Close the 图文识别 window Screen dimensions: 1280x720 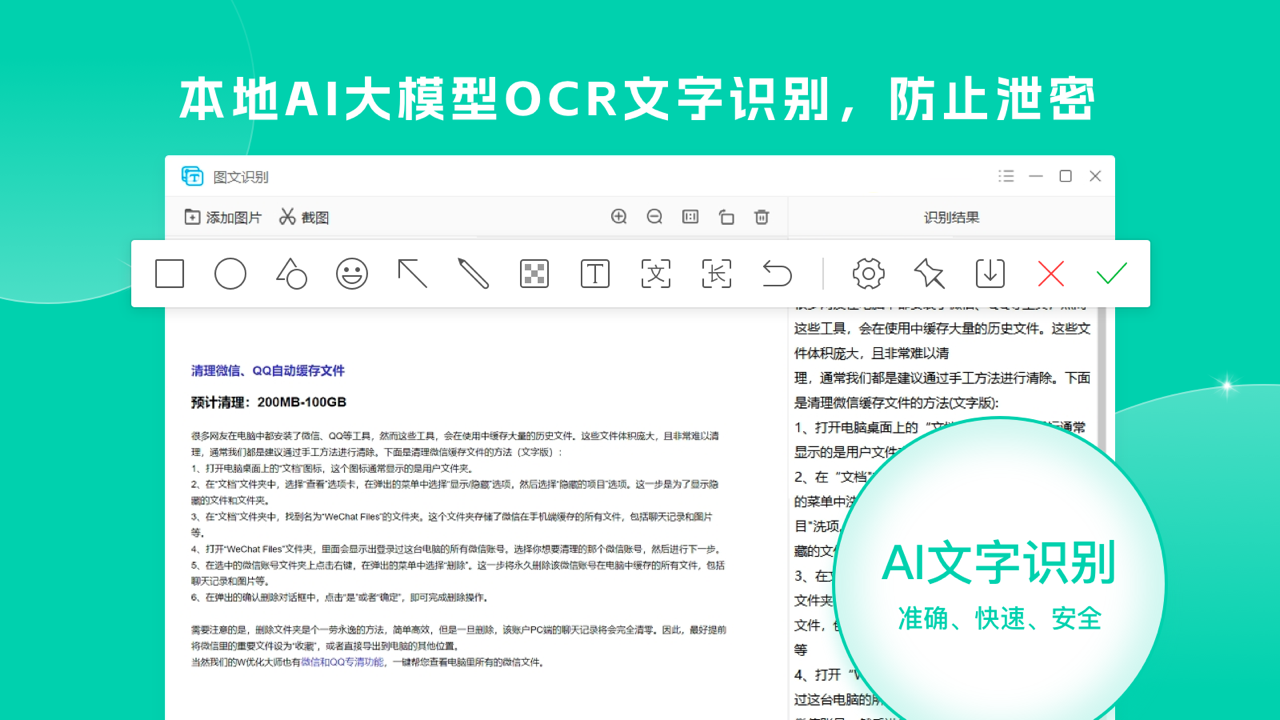coord(1095,176)
